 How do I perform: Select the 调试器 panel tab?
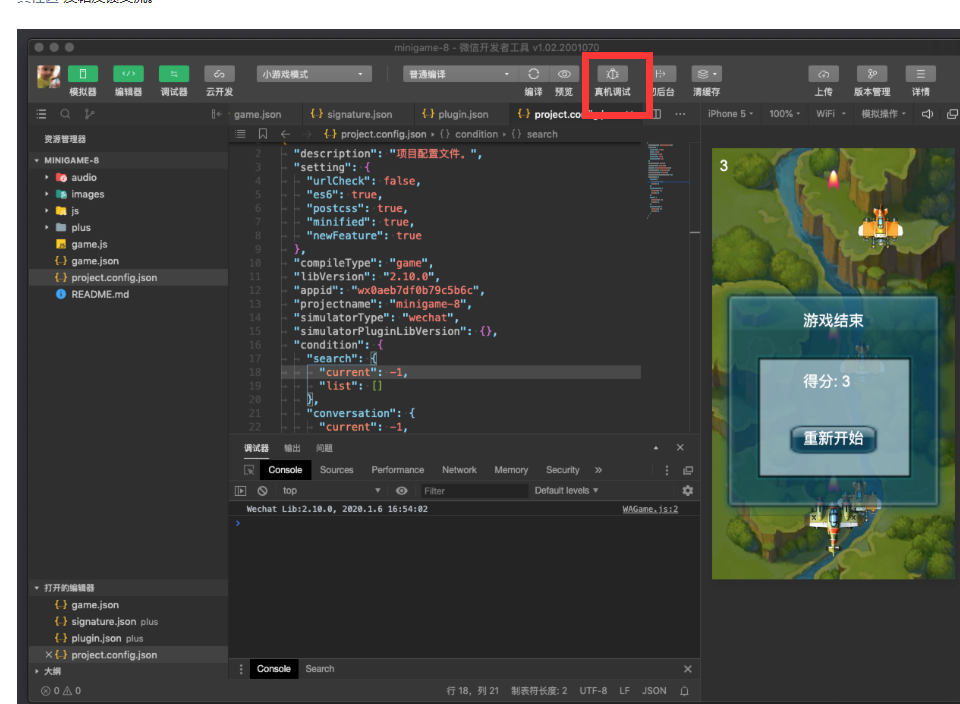[256, 448]
